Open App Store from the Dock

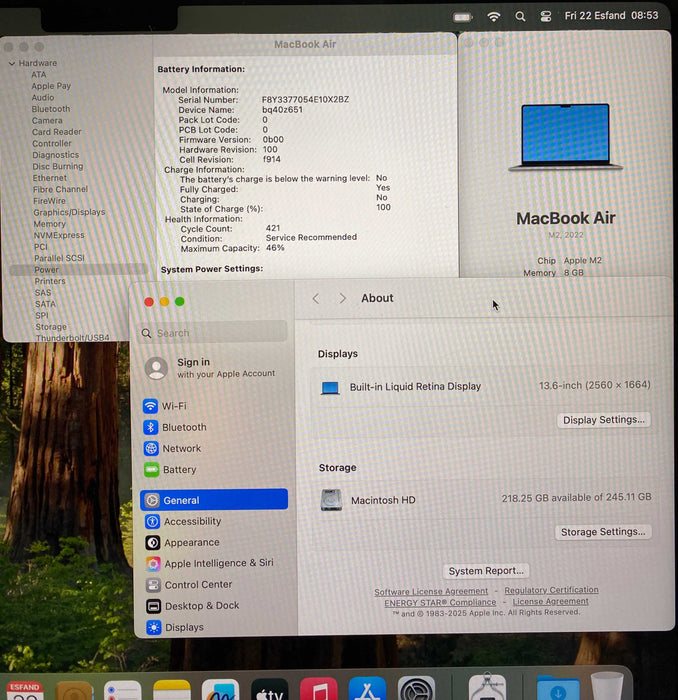367,688
